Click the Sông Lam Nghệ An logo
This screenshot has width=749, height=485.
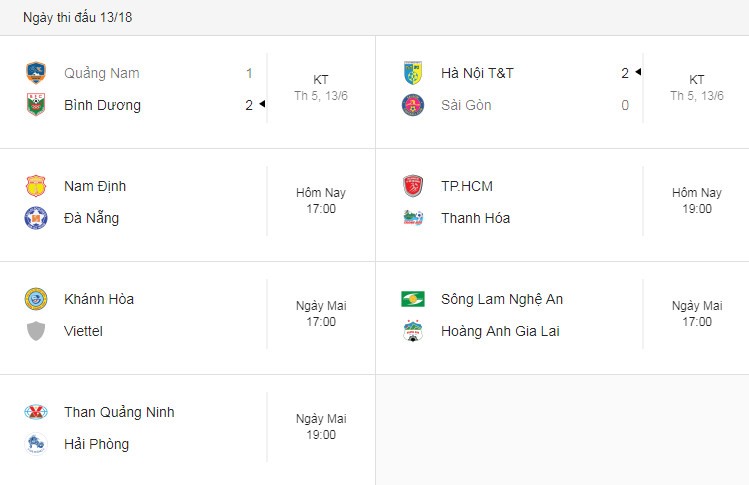[x=413, y=299]
